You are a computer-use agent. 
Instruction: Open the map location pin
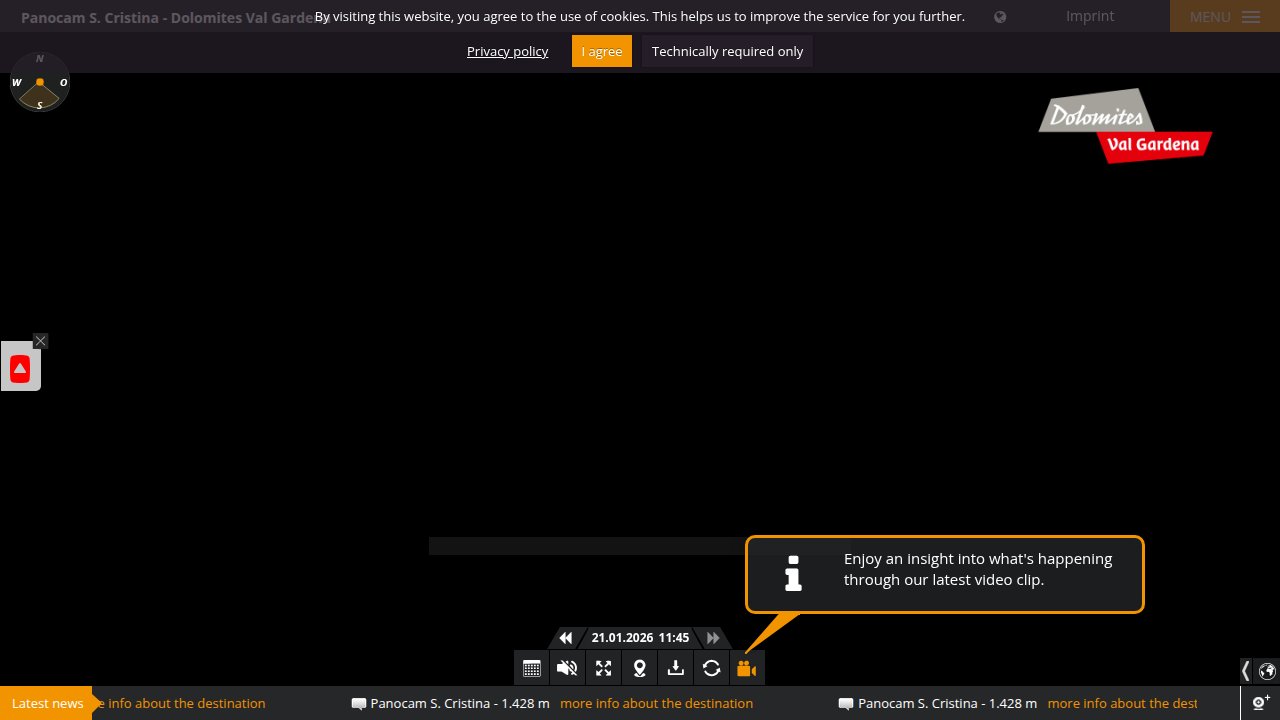coord(639,668)
